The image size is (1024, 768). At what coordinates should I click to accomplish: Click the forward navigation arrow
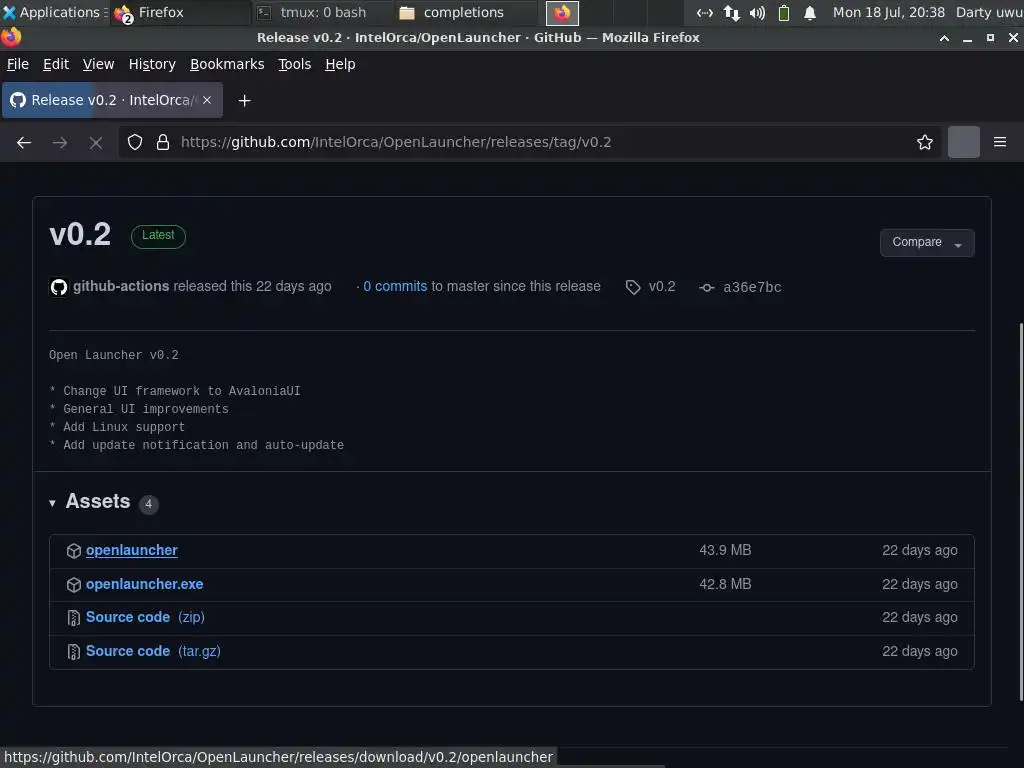pos(60,142)
